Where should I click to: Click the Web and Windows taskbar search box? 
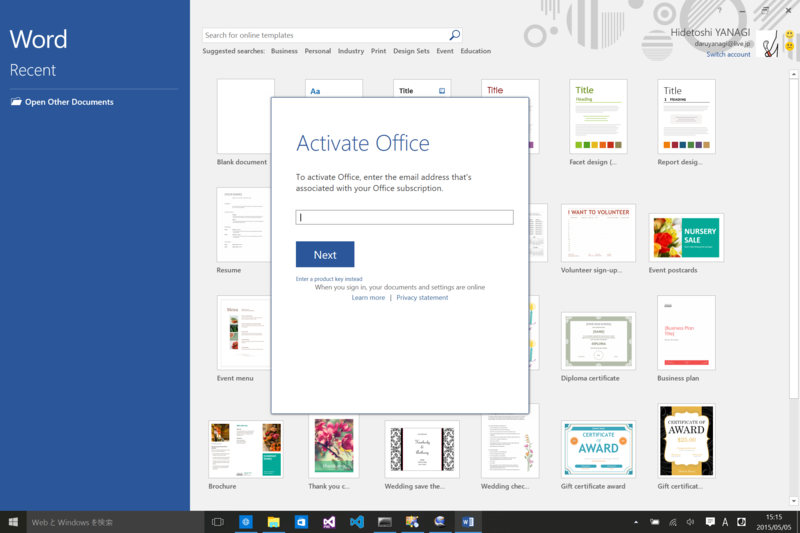115,522
